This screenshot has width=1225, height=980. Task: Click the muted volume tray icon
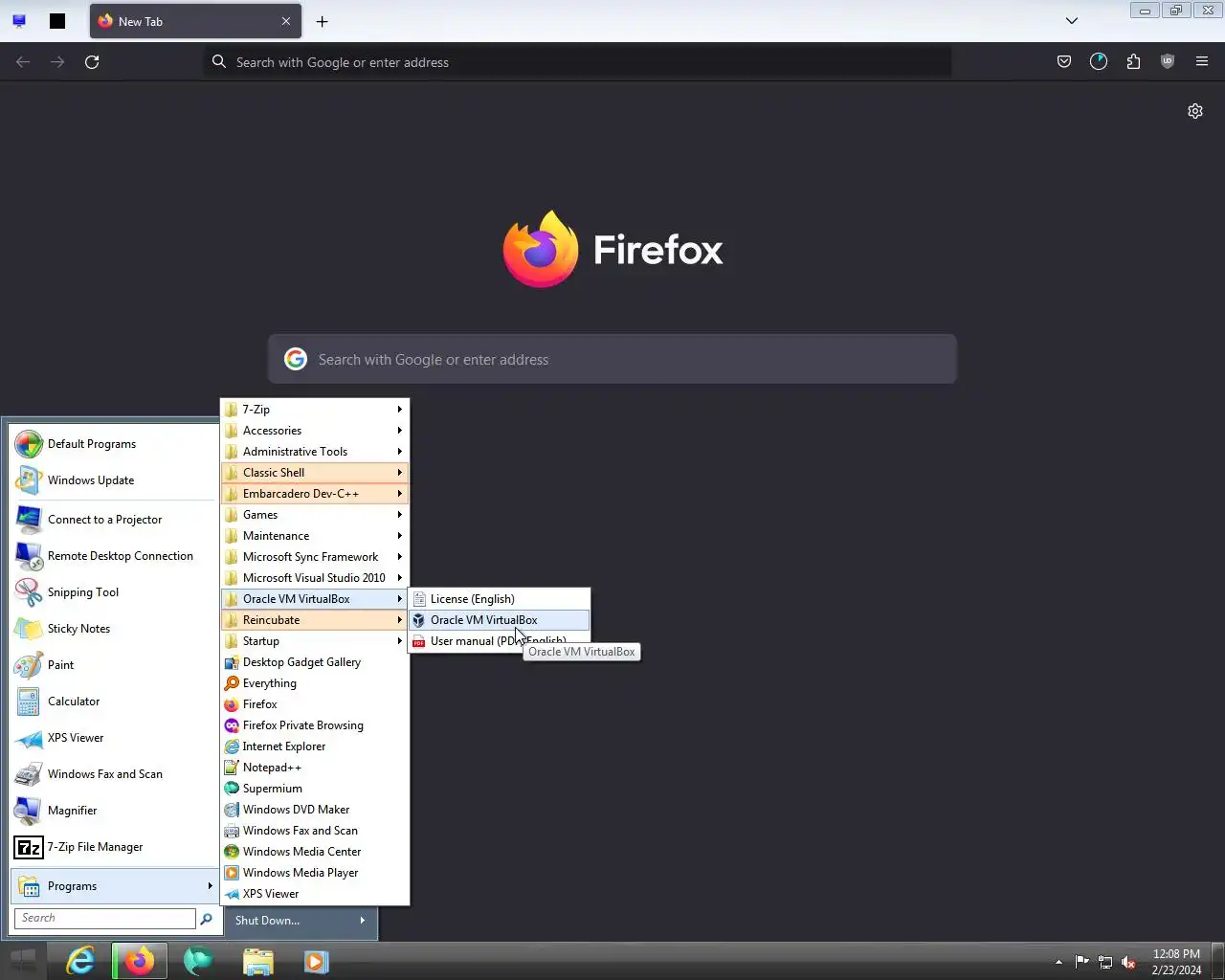click(x=1129, y=962)
